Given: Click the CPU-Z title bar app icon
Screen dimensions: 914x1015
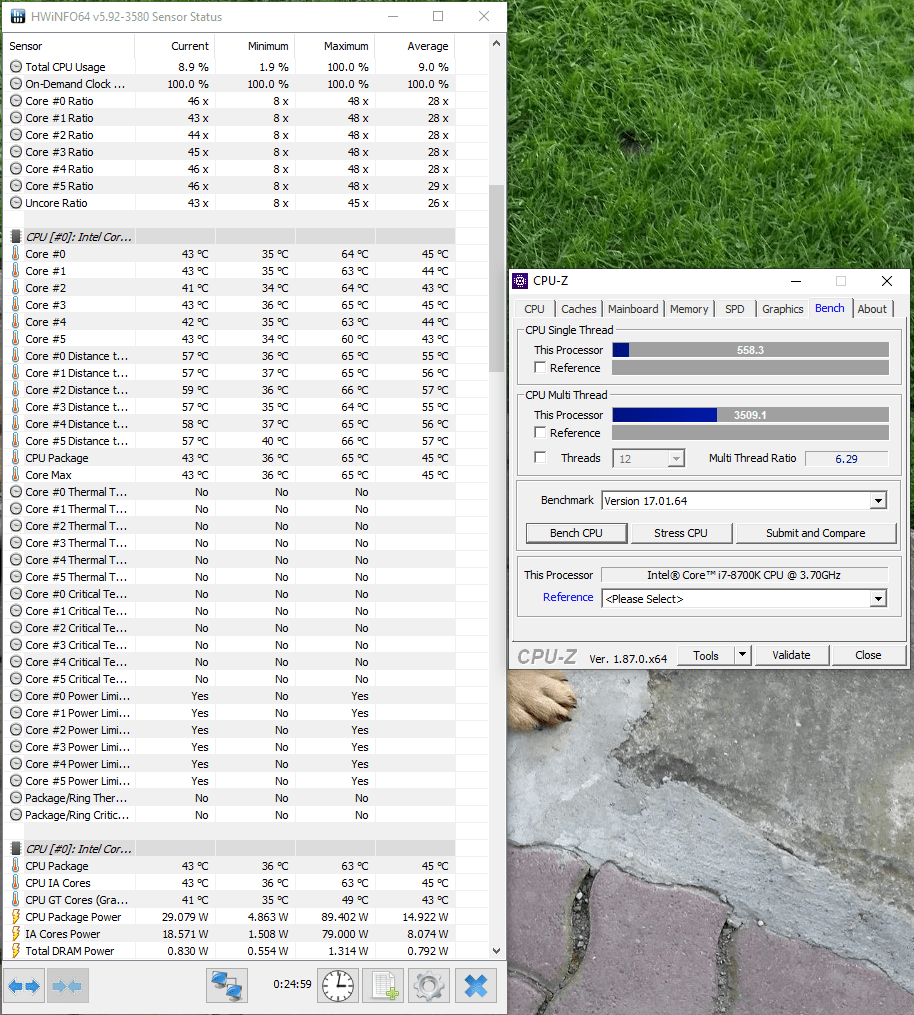Looking at the screenshot, I should point(520,280).
